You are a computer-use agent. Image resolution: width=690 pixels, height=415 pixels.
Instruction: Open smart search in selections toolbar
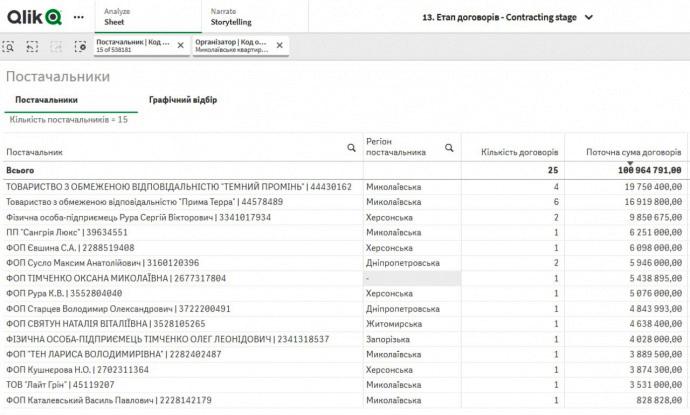[9, 46]
